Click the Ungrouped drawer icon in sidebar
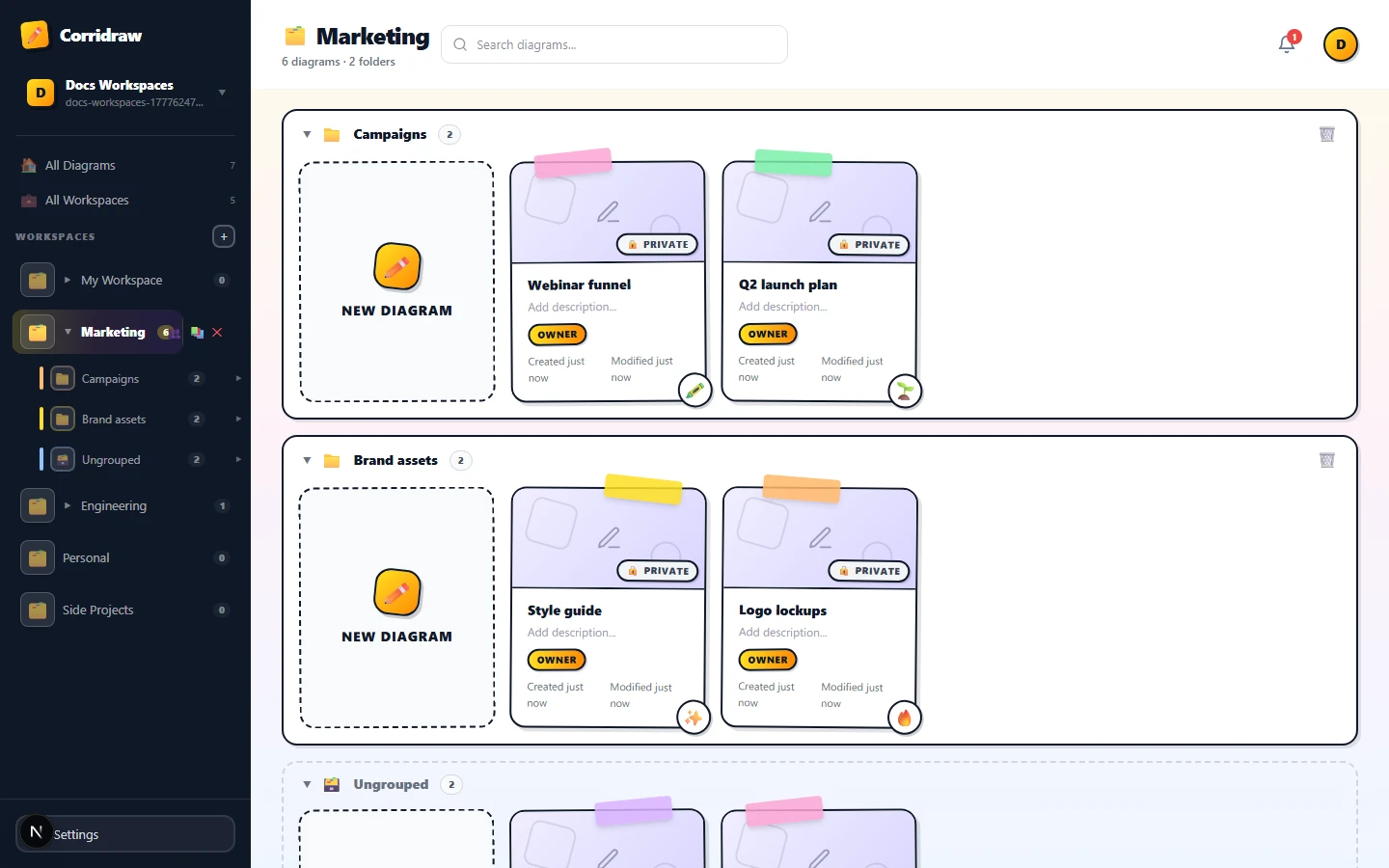The height and width of the screenshot is (868, 1389). click(x=63, y=460)
